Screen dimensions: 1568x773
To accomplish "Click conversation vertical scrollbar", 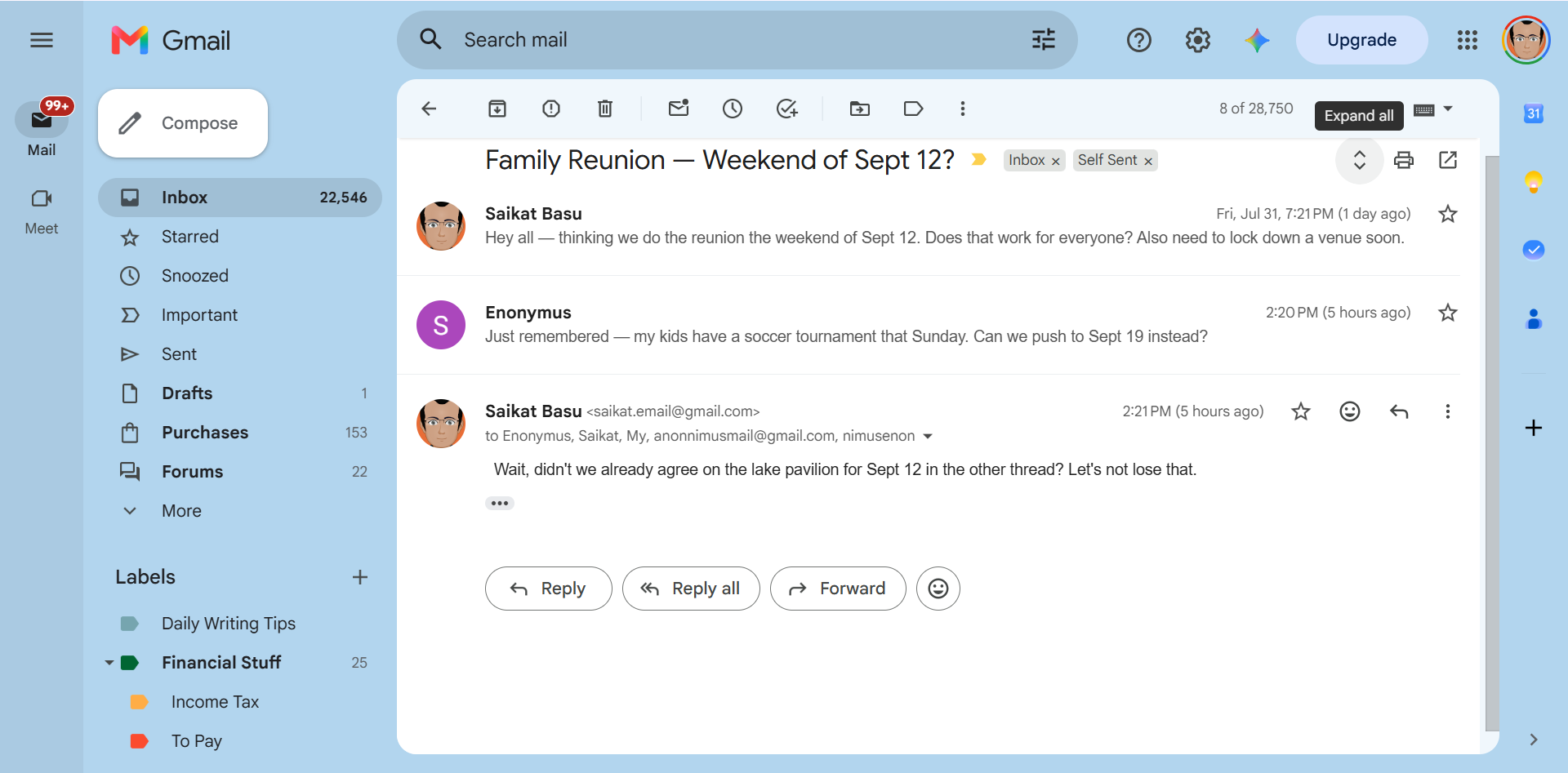I will point(1492,443).
